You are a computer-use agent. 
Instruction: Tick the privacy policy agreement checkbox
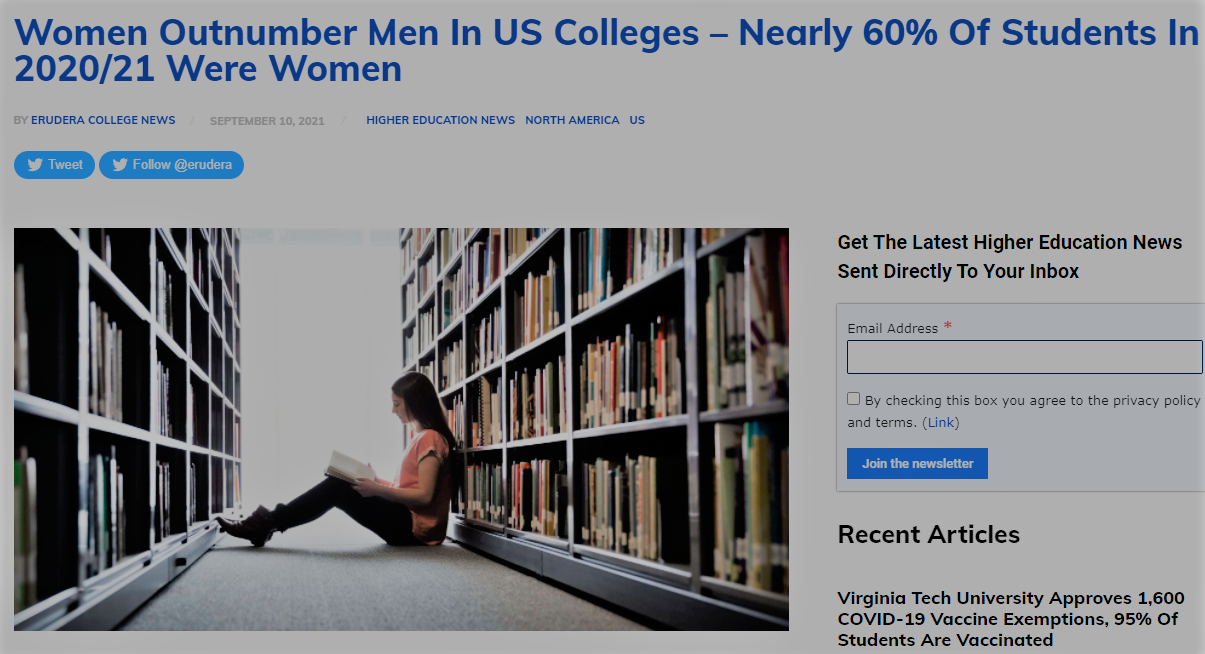point(853,399)
